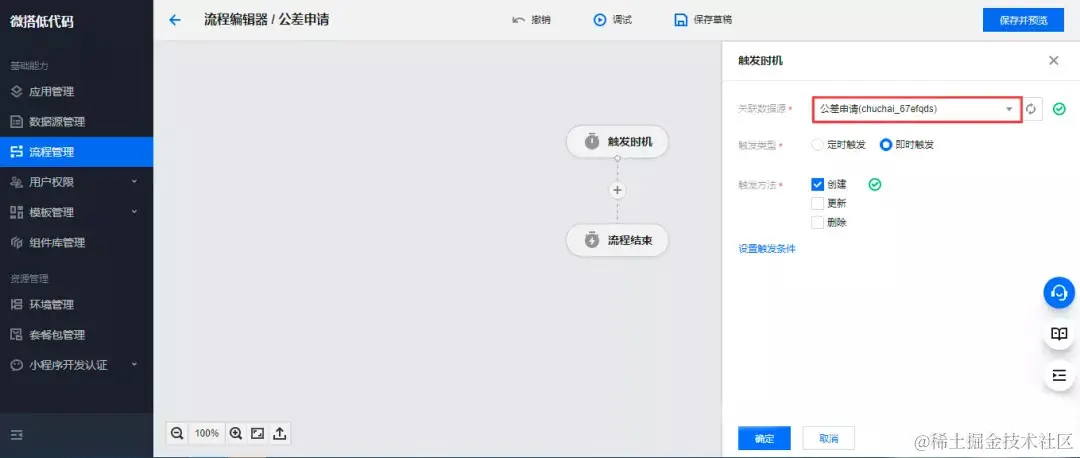The image size is (1080, 458).
Task: Click the 保存并预览 button
Action: (1024, 20)
